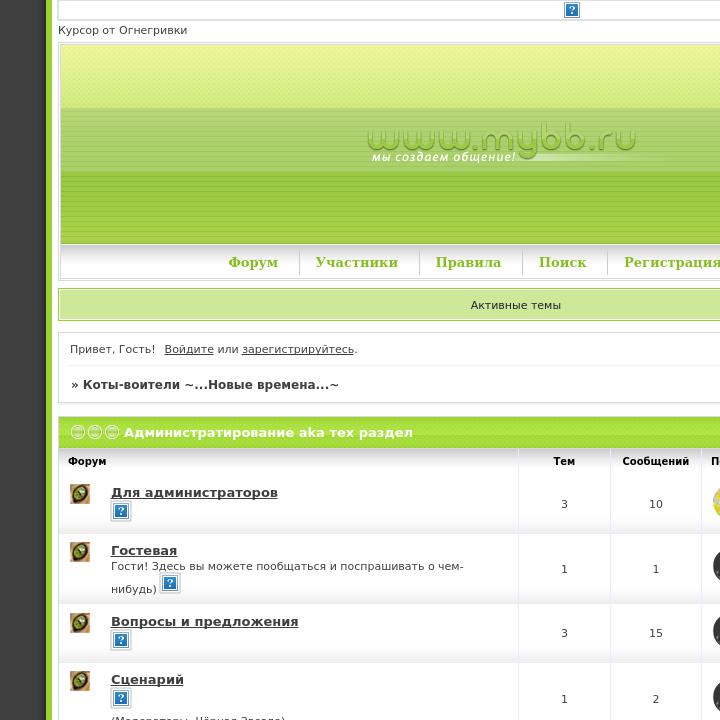Click the Тем column header
720x720 pixels.
[564, 461]
